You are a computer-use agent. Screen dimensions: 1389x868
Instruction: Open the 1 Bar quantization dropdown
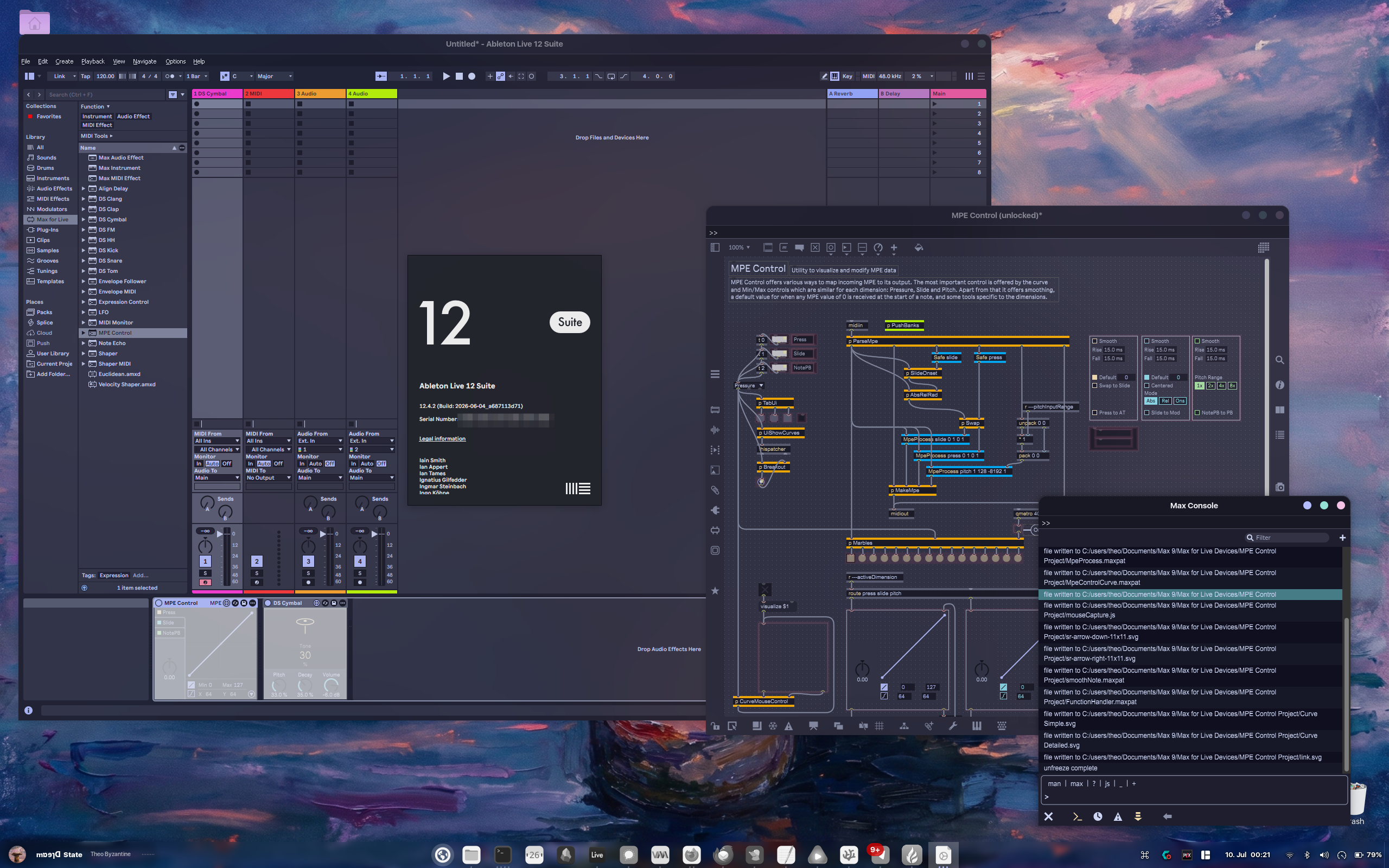(197, 76)
